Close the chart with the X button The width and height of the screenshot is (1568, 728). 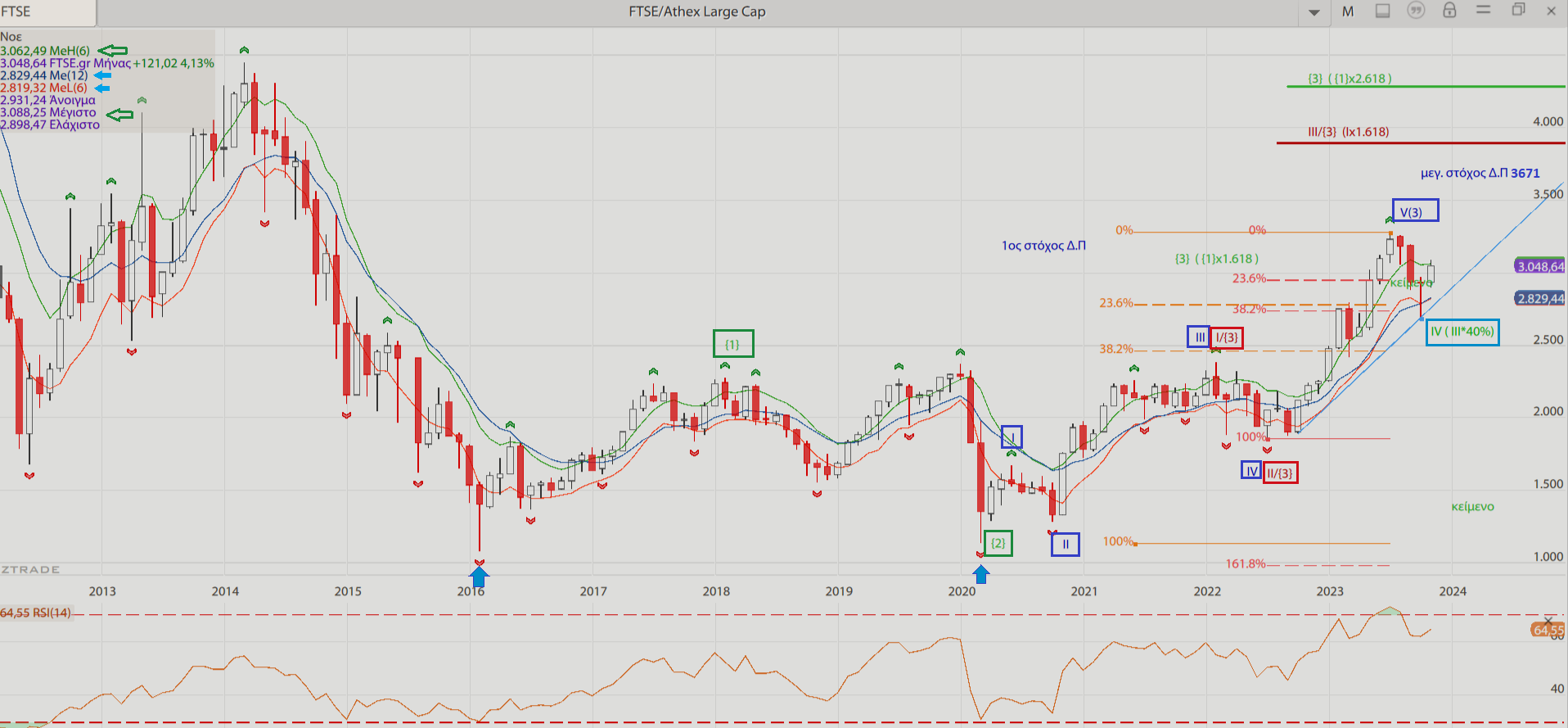pyautogui.click(x=1551, y=11)
